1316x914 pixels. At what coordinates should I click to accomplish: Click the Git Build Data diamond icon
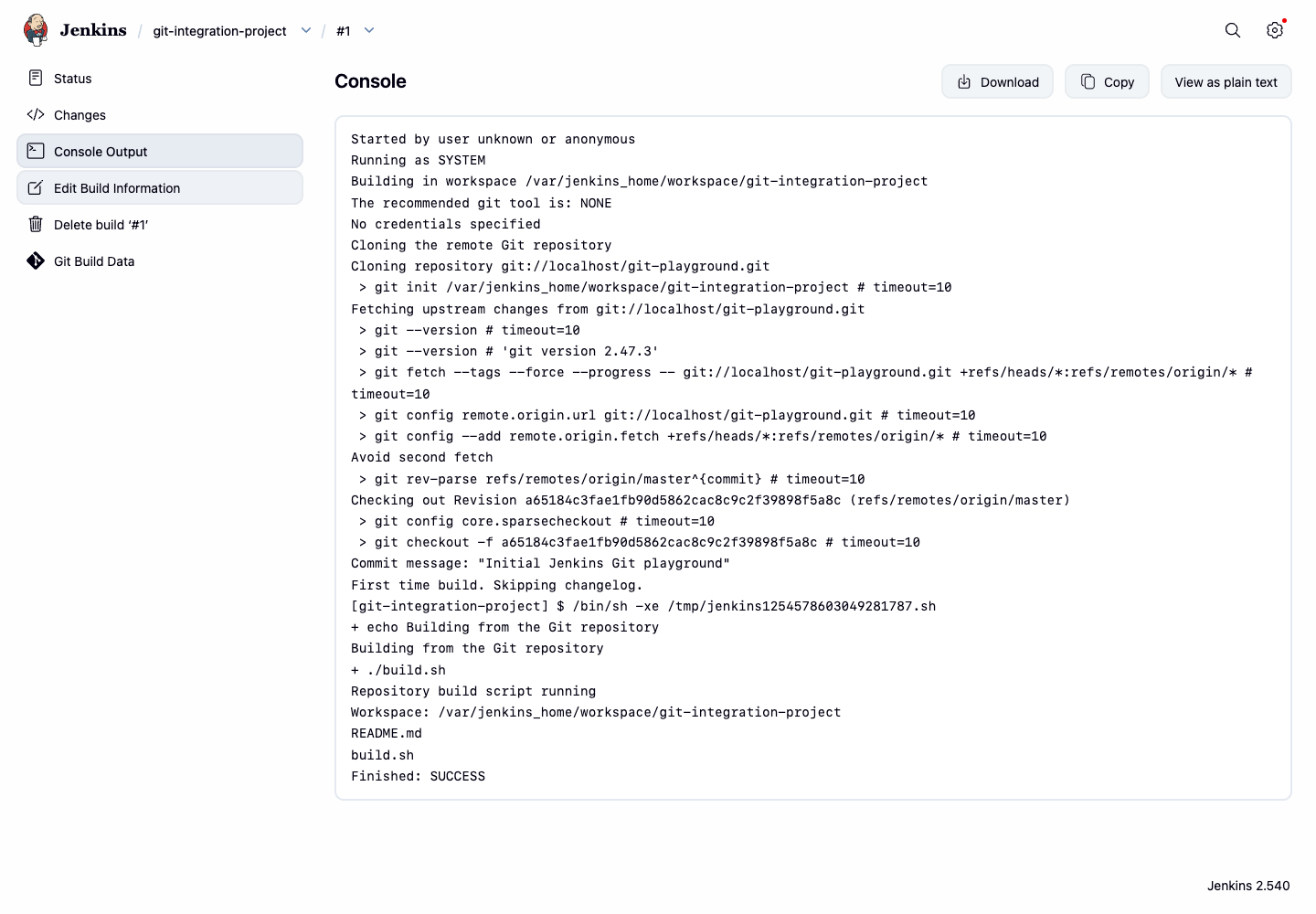36,260
